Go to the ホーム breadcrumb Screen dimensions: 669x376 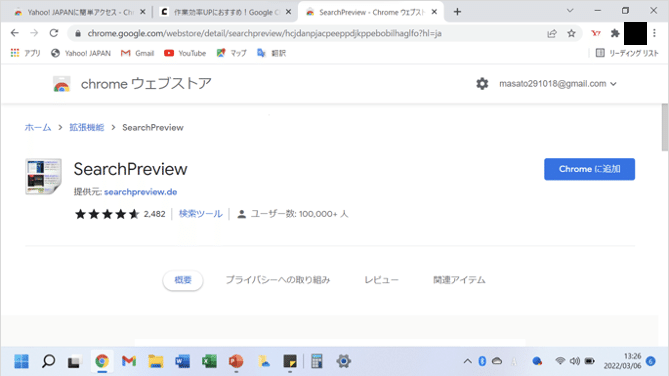pyautogui.click(x=38, y=128)
